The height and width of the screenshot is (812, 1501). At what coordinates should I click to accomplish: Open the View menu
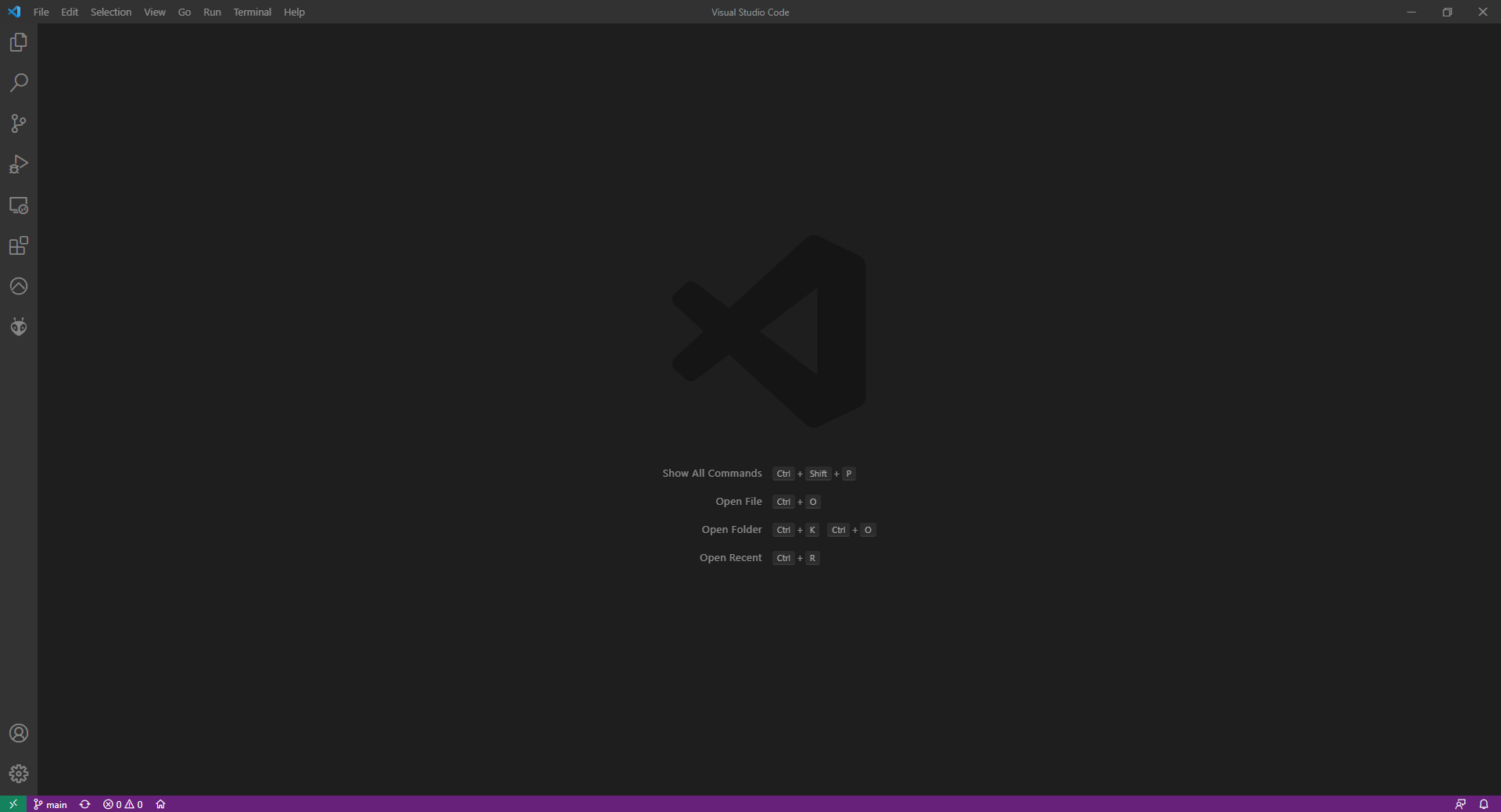pos(155,12)
